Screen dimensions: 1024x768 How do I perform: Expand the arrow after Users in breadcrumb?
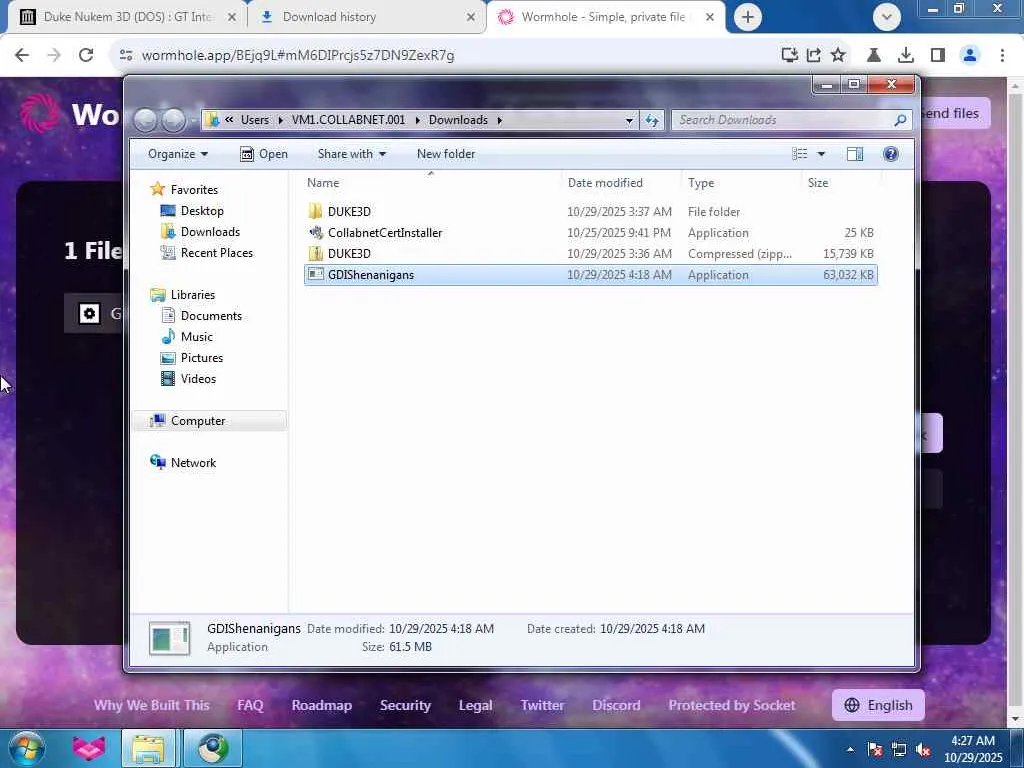coord(280,120)
